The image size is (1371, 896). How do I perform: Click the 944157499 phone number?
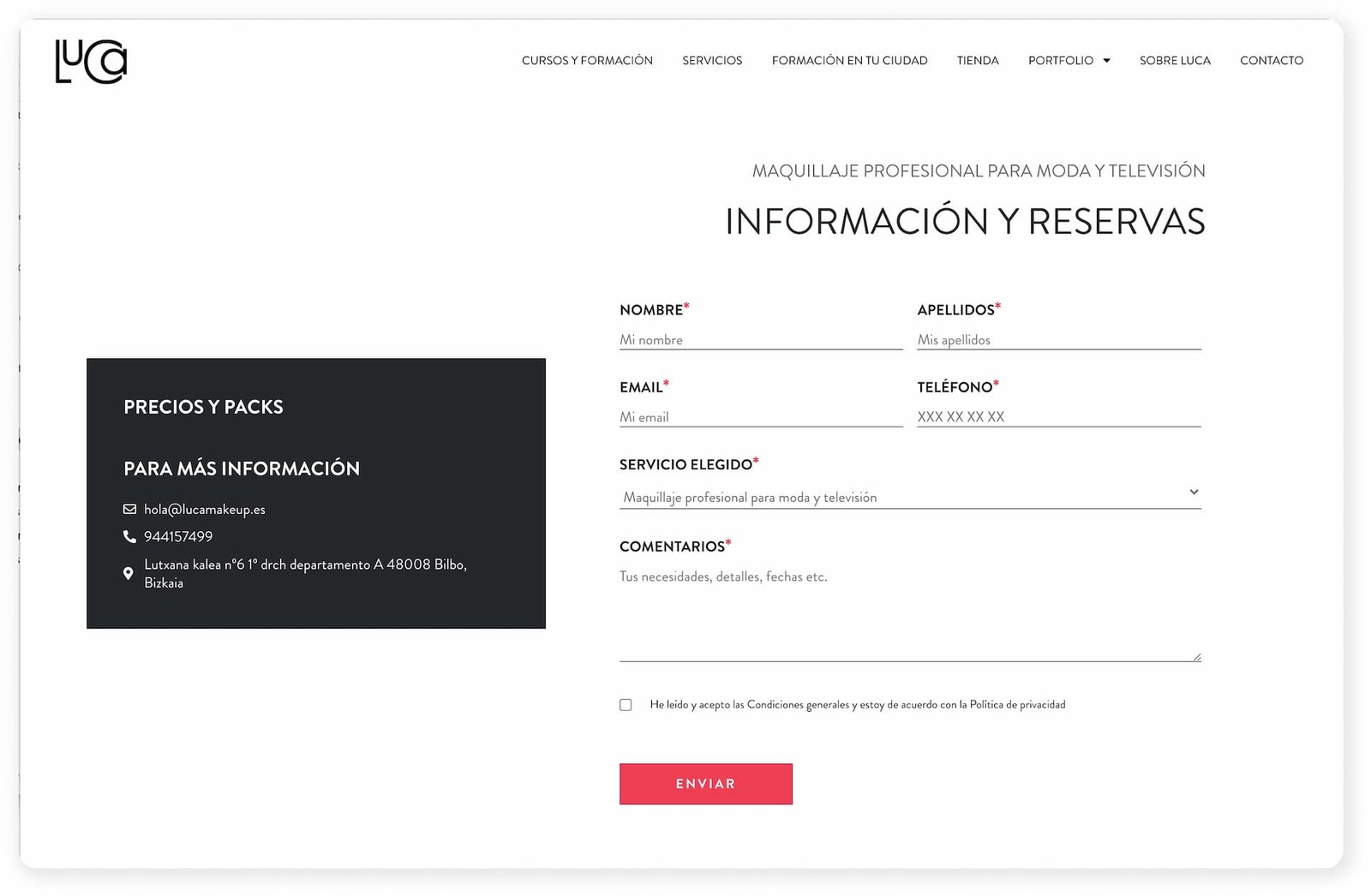click(x=178, y=536)
